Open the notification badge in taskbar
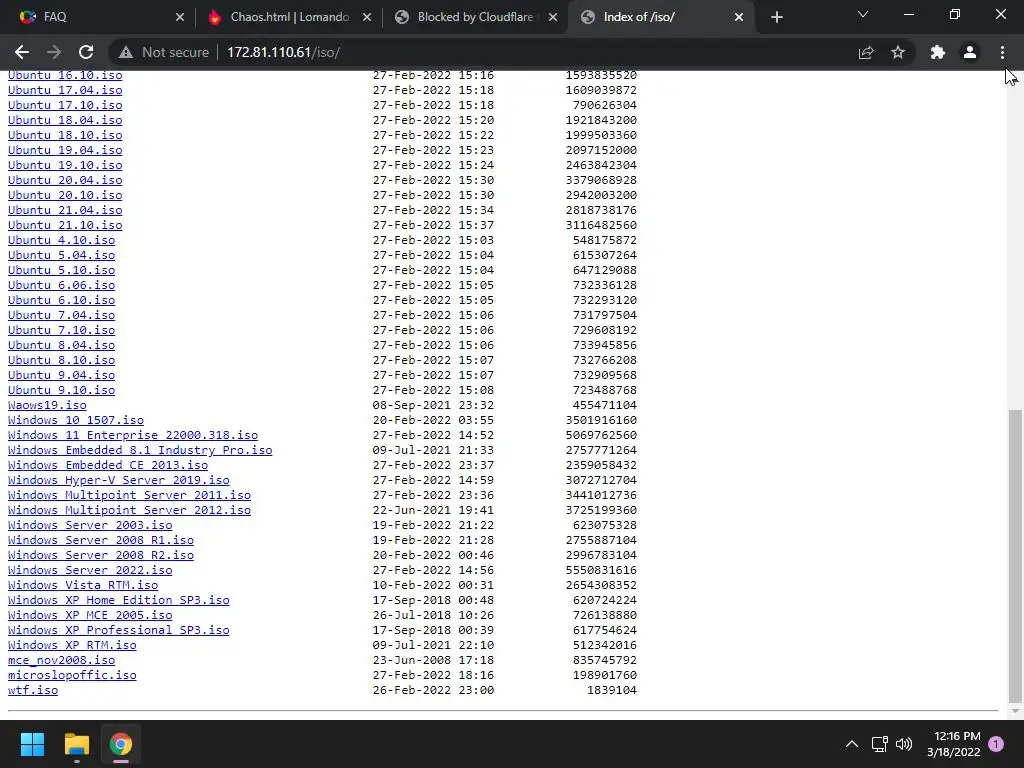1024x768 pixels. click(x=996, y=744)
